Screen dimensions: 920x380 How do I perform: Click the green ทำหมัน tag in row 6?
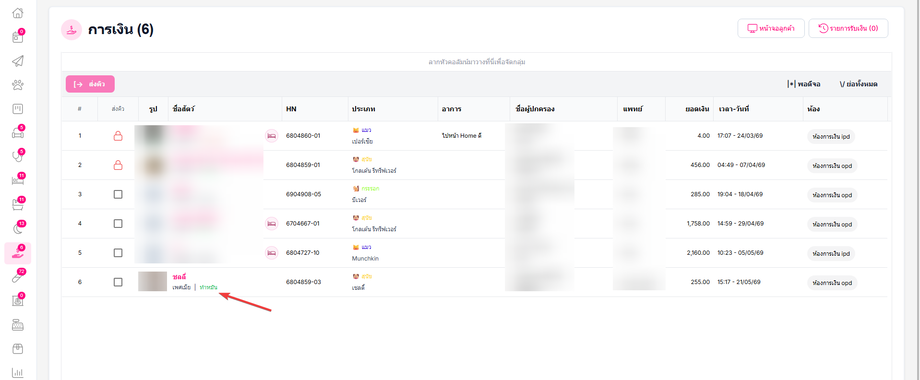point(208,287)
